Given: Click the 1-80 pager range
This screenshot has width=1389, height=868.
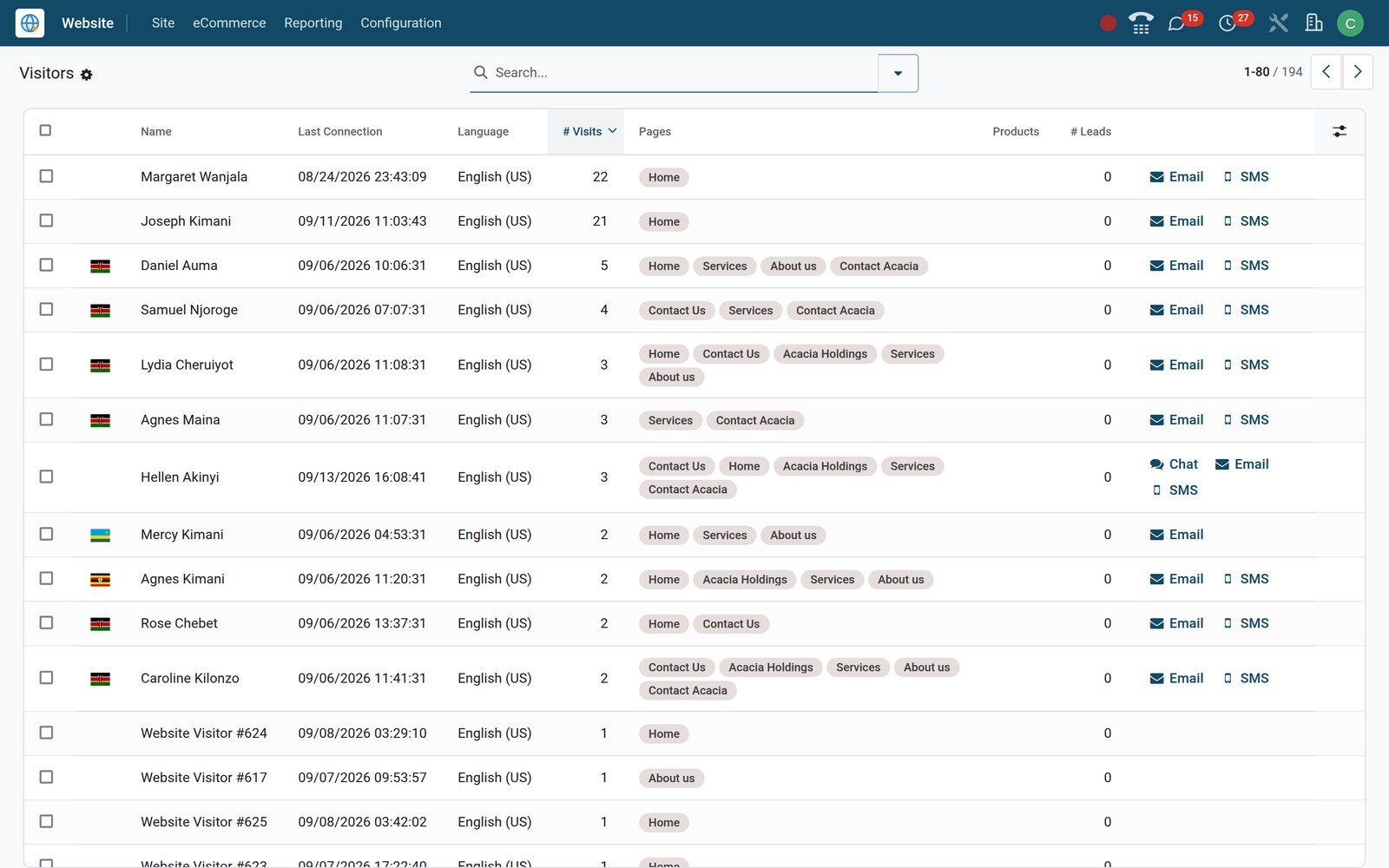Looking at the screenshot, I should tap(1256, 72).
